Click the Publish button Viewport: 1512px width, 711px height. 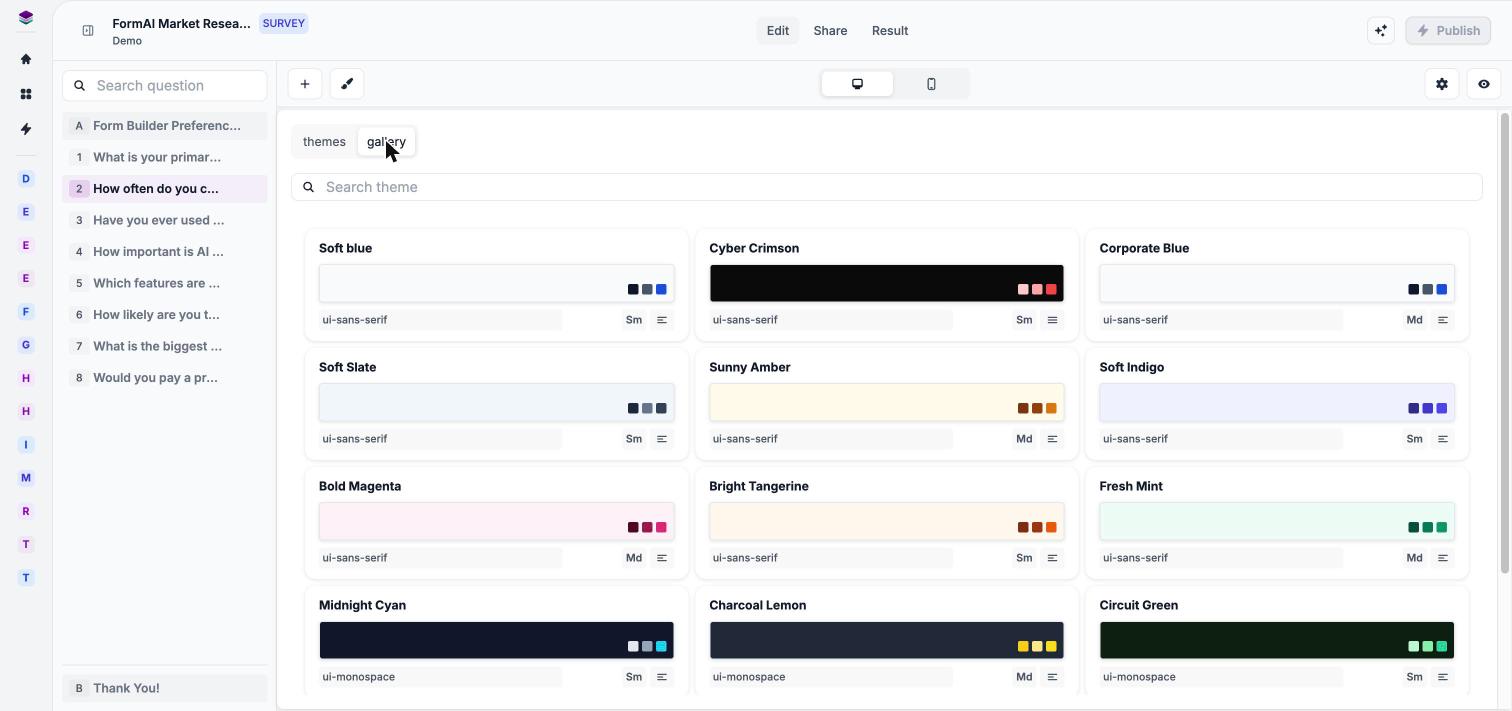click(x=1448, y=30)
